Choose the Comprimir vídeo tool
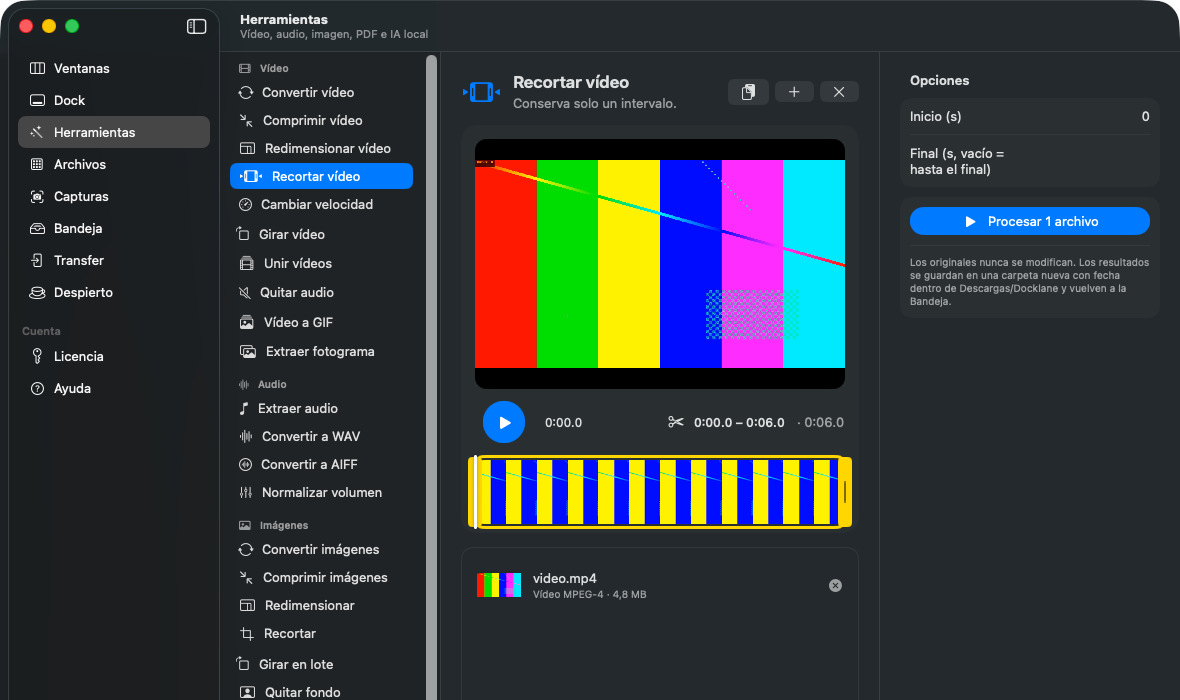Viewport: 1180px width, 700px height. coord(321,120)
